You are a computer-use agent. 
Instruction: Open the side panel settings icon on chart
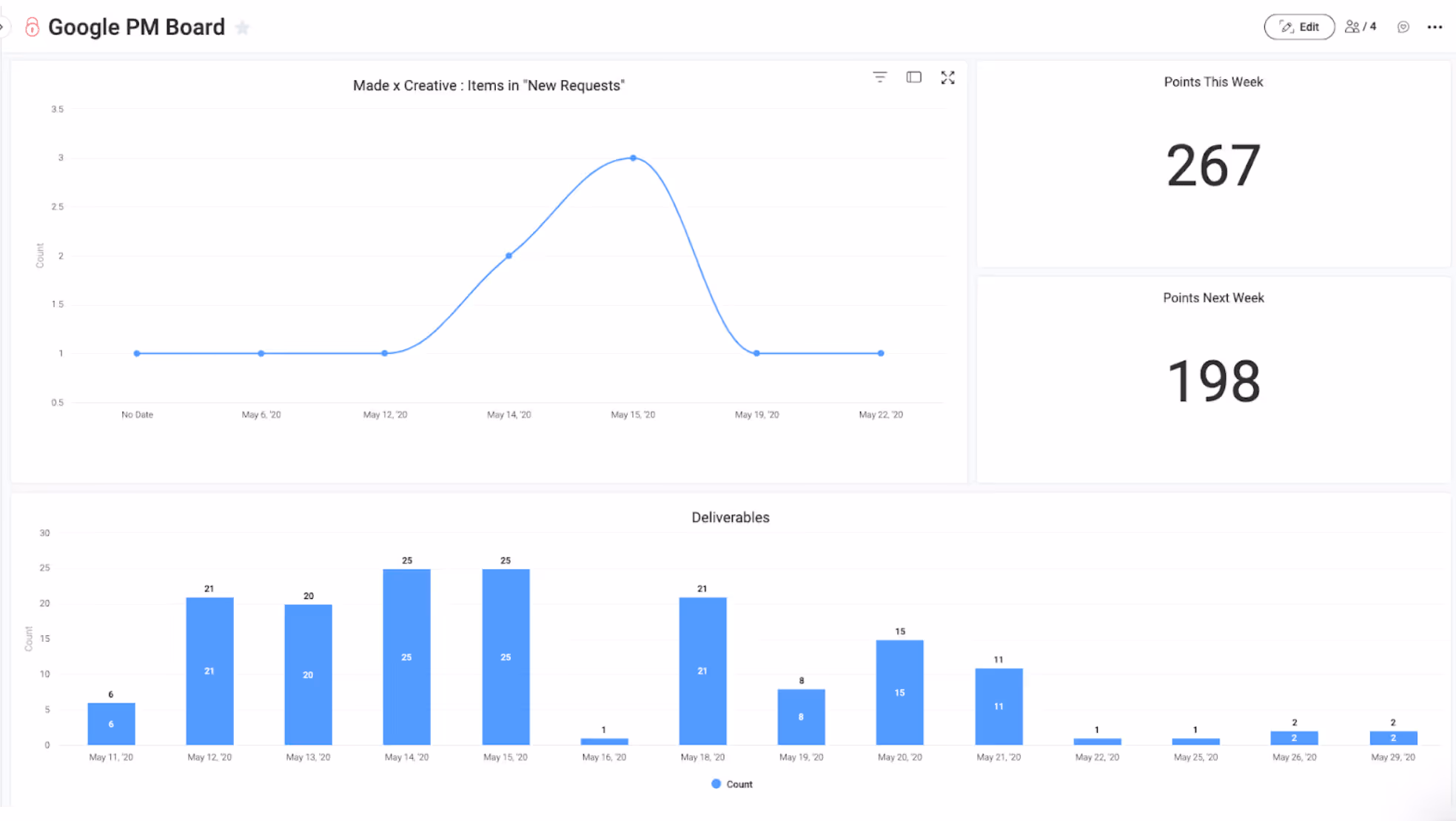(x=913, y=77)
